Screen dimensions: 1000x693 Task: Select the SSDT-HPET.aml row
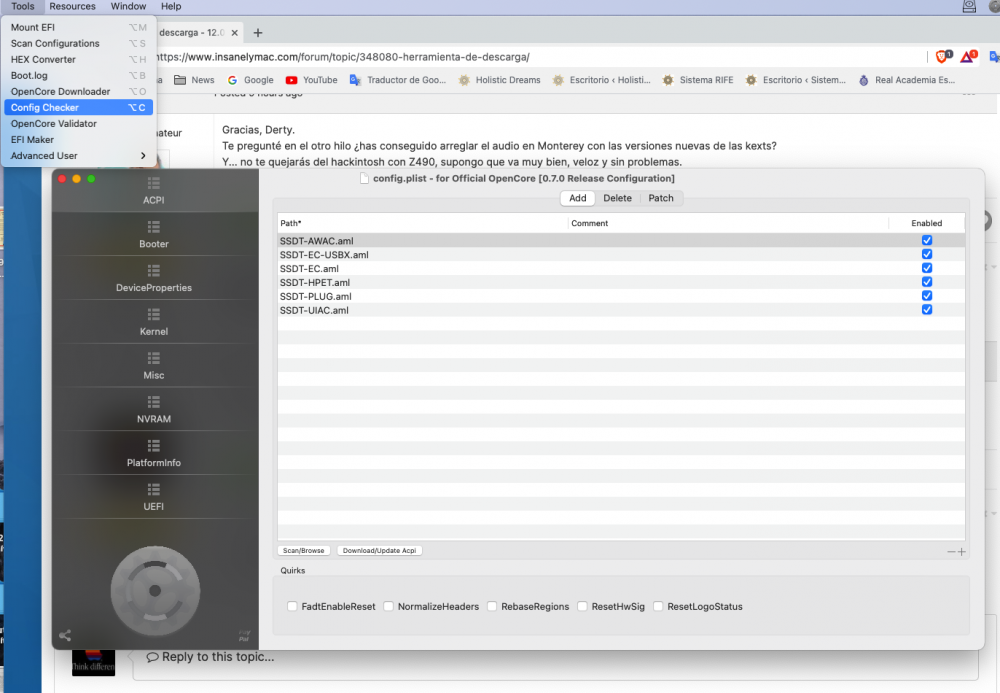click(x=621, y=282)
